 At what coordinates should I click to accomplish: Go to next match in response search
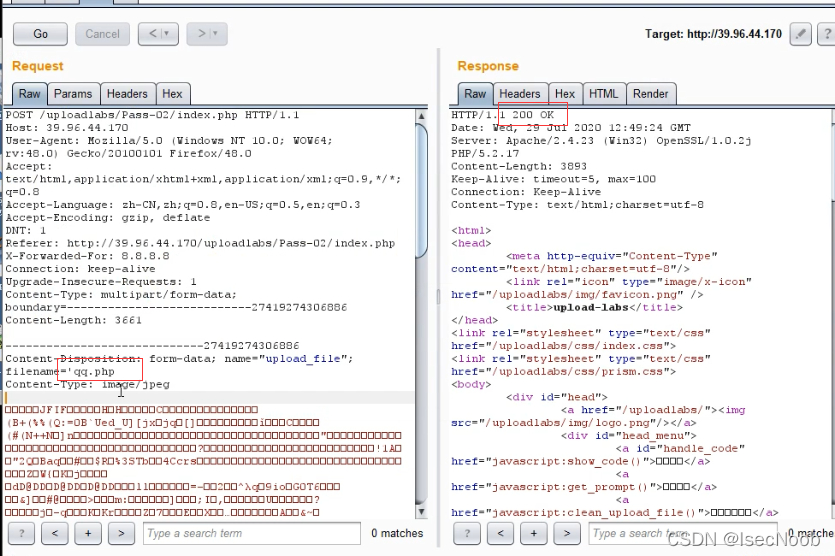click(x=567, y=533)
